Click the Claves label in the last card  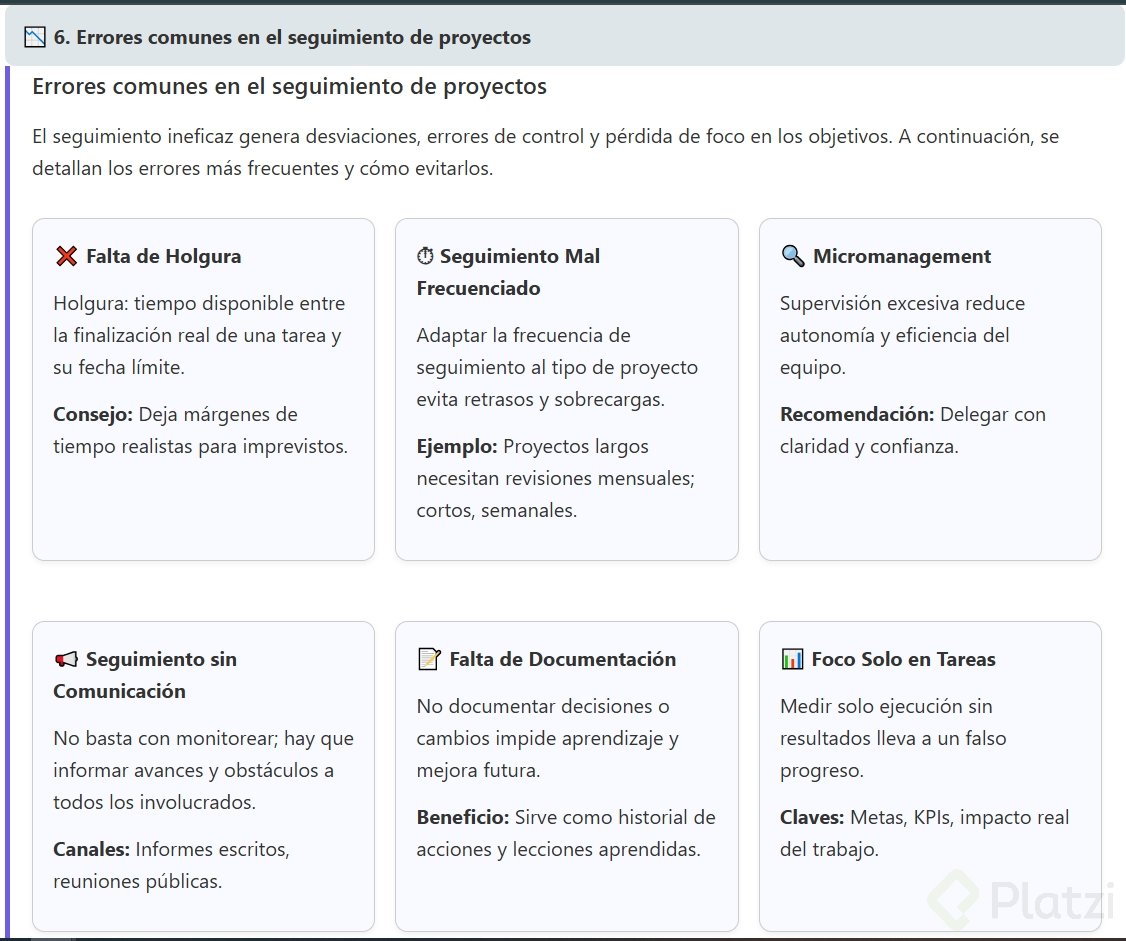pyautogui.click(x=812, y=817)
